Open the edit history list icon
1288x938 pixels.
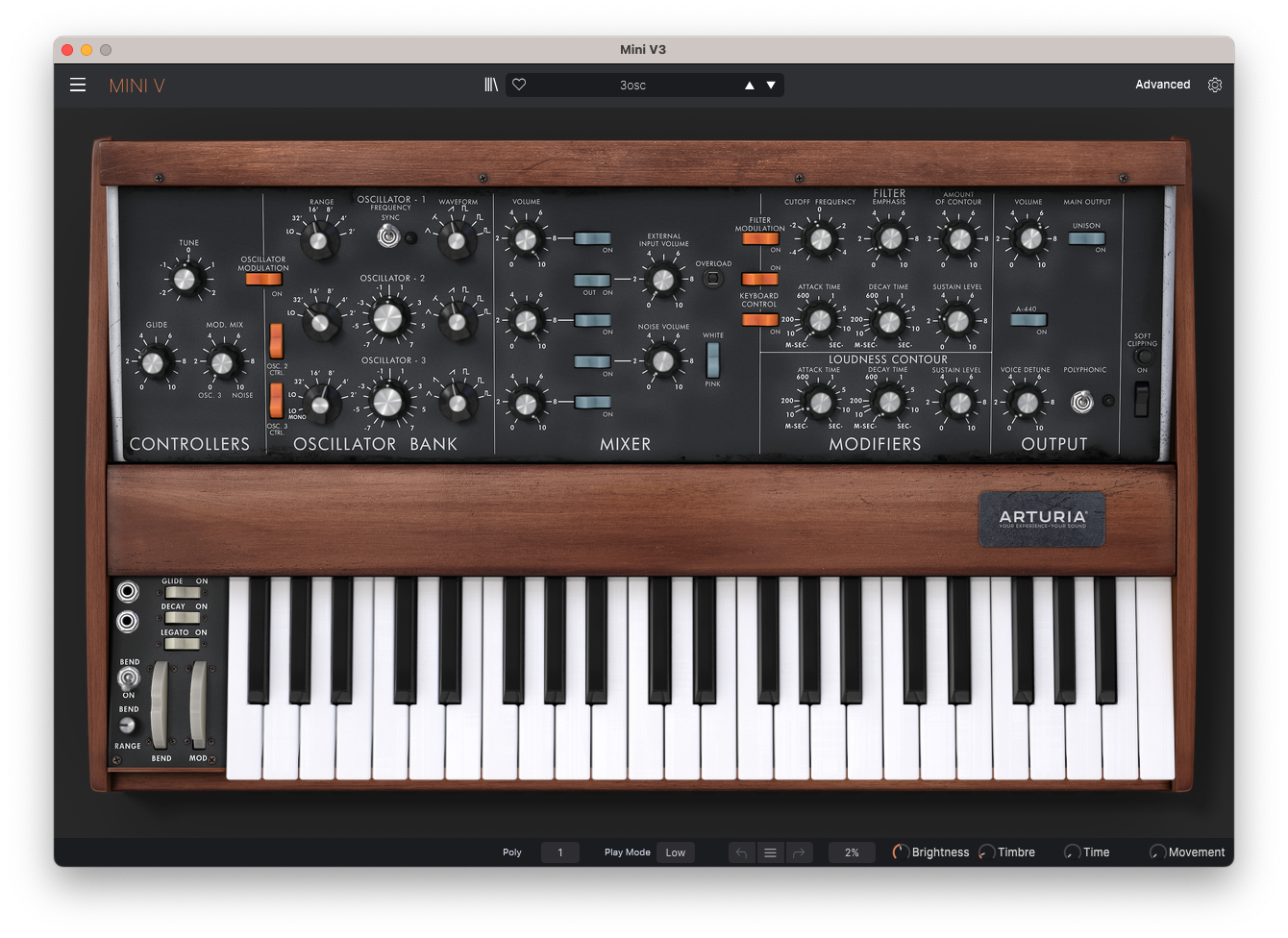tap(770, 852)
